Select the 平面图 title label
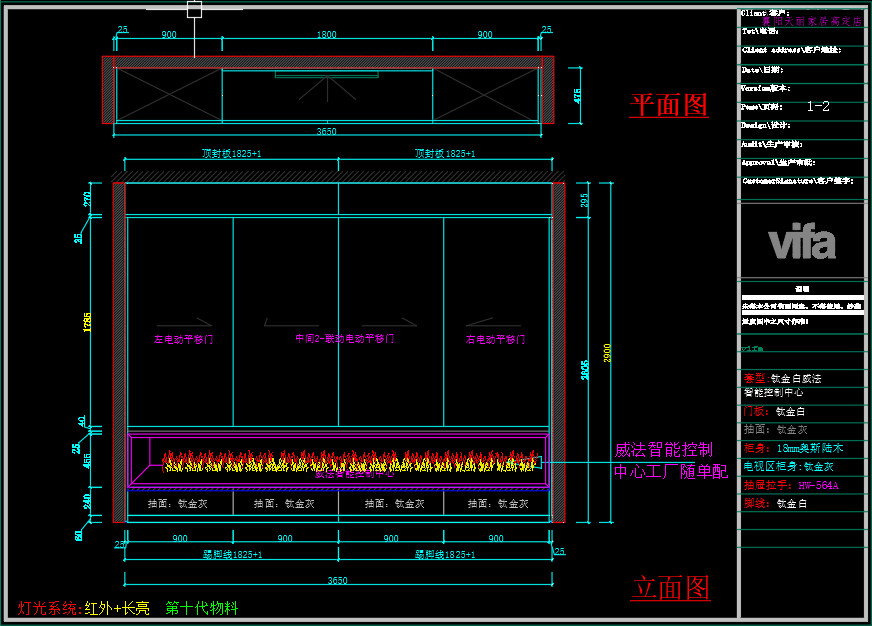 (668, 105)
